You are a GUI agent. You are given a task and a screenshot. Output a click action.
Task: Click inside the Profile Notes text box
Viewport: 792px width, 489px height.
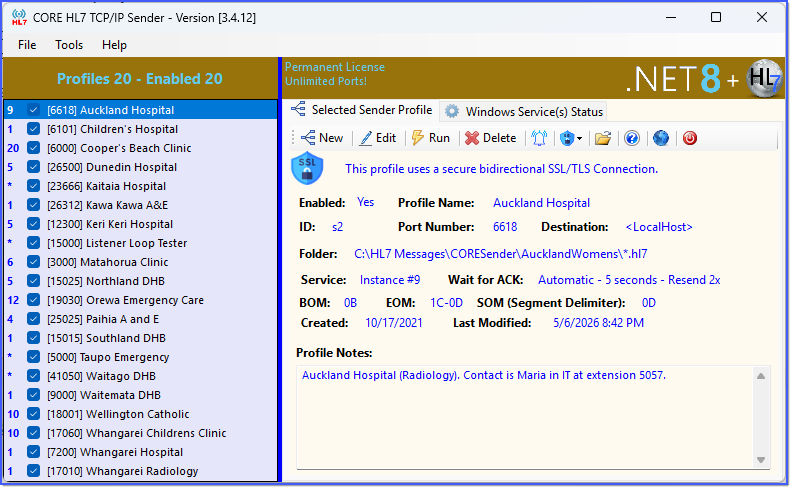[x=525, y=418]
